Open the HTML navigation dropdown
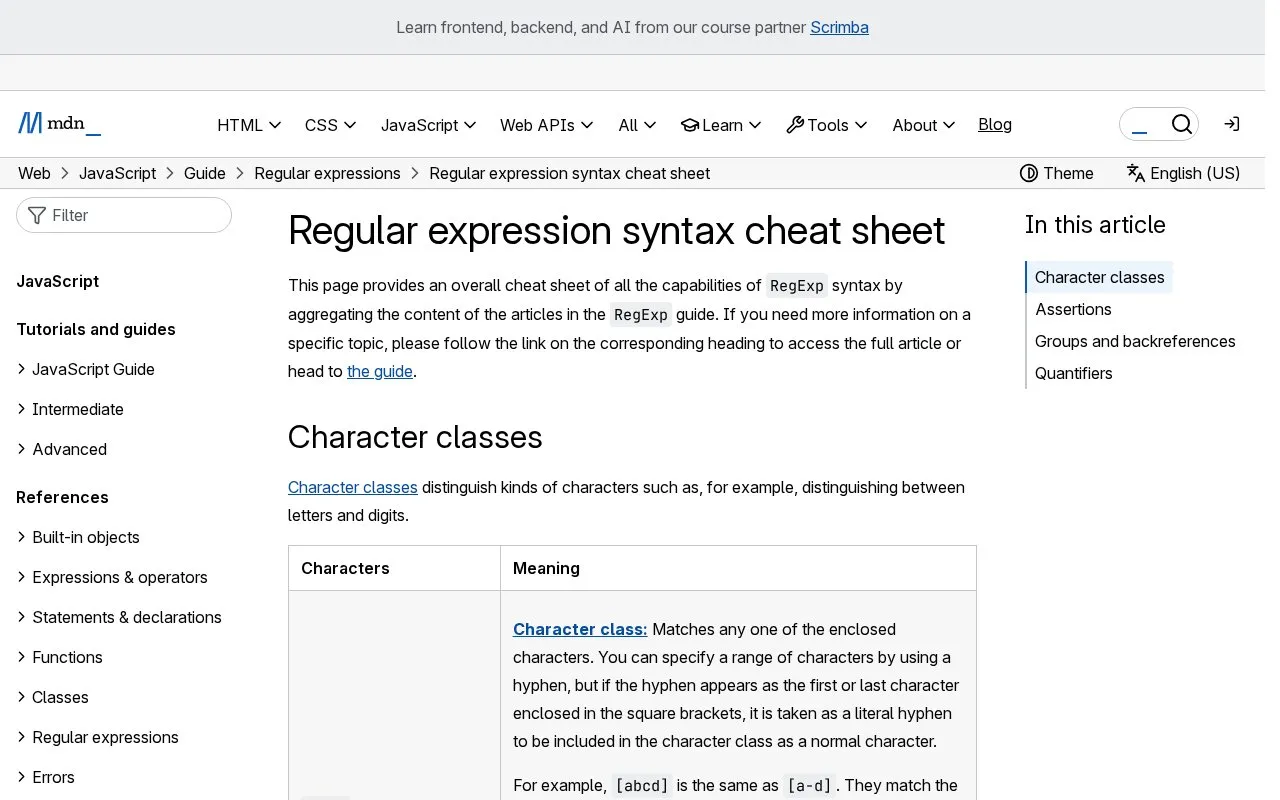Screen dimensions: 1280x800 tap(249, 125)
